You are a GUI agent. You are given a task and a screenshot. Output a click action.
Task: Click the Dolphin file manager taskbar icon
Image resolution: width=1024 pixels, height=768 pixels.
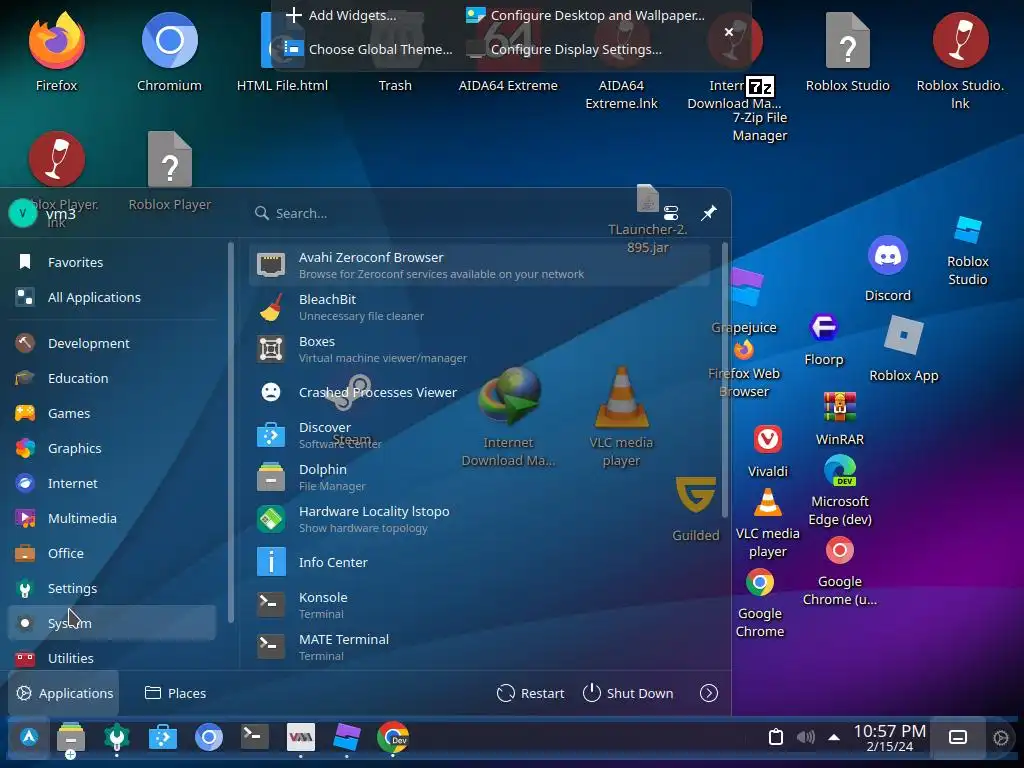tap(71, 738)
